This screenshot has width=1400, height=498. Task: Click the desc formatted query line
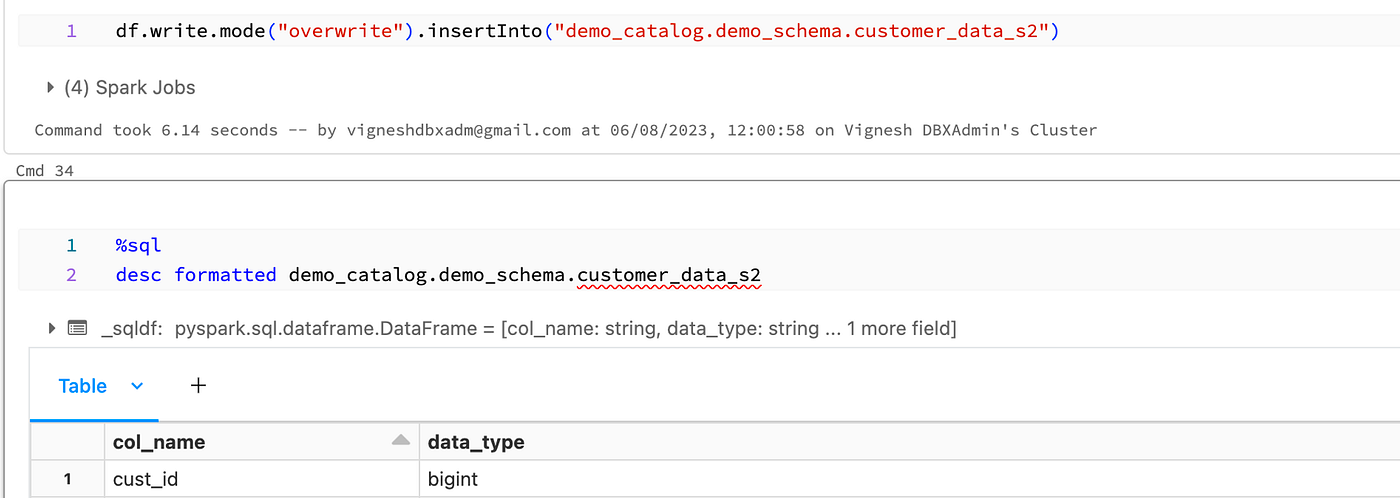[x=438, y=274]
